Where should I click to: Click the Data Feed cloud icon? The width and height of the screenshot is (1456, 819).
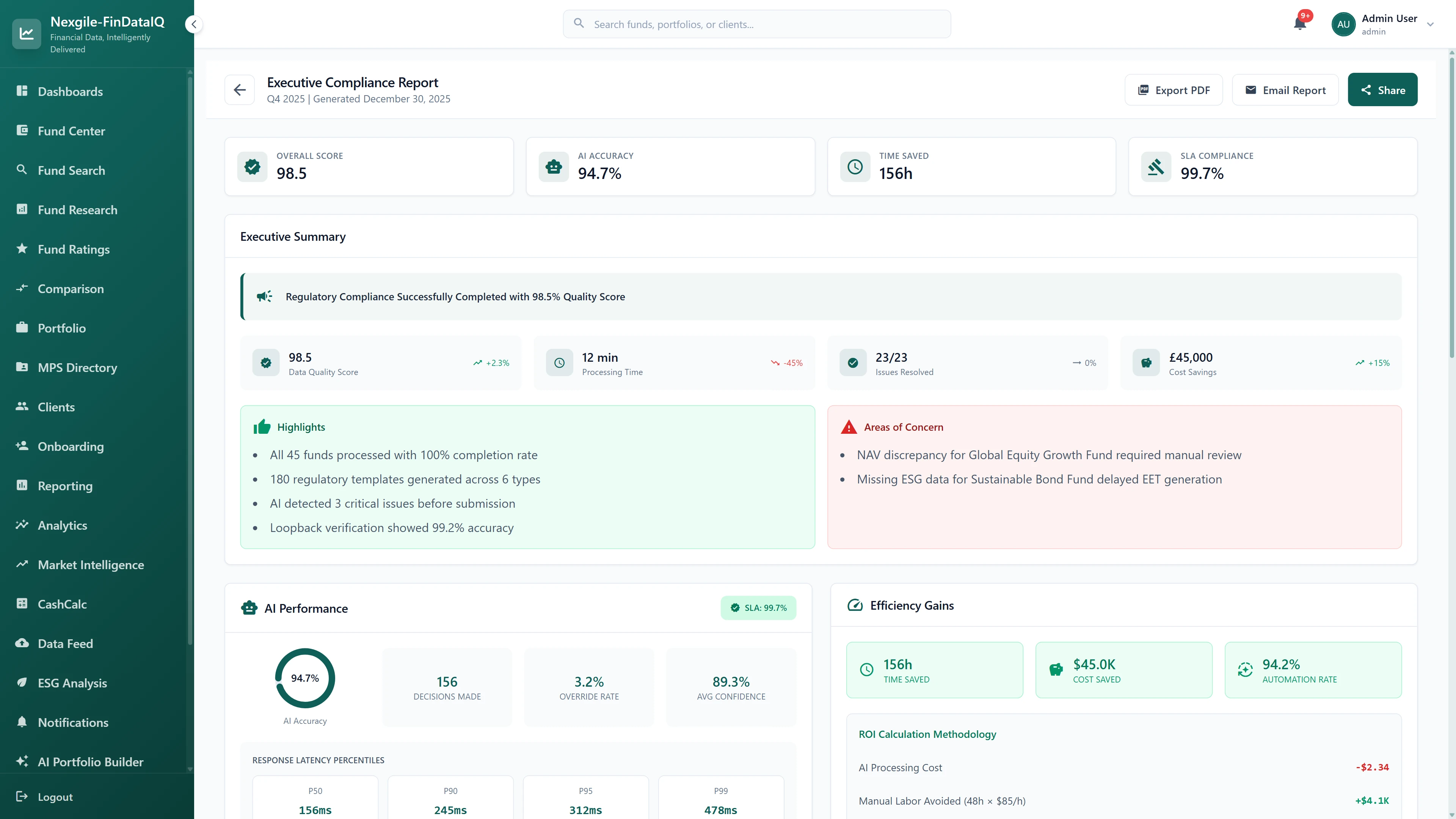point(22,643)
